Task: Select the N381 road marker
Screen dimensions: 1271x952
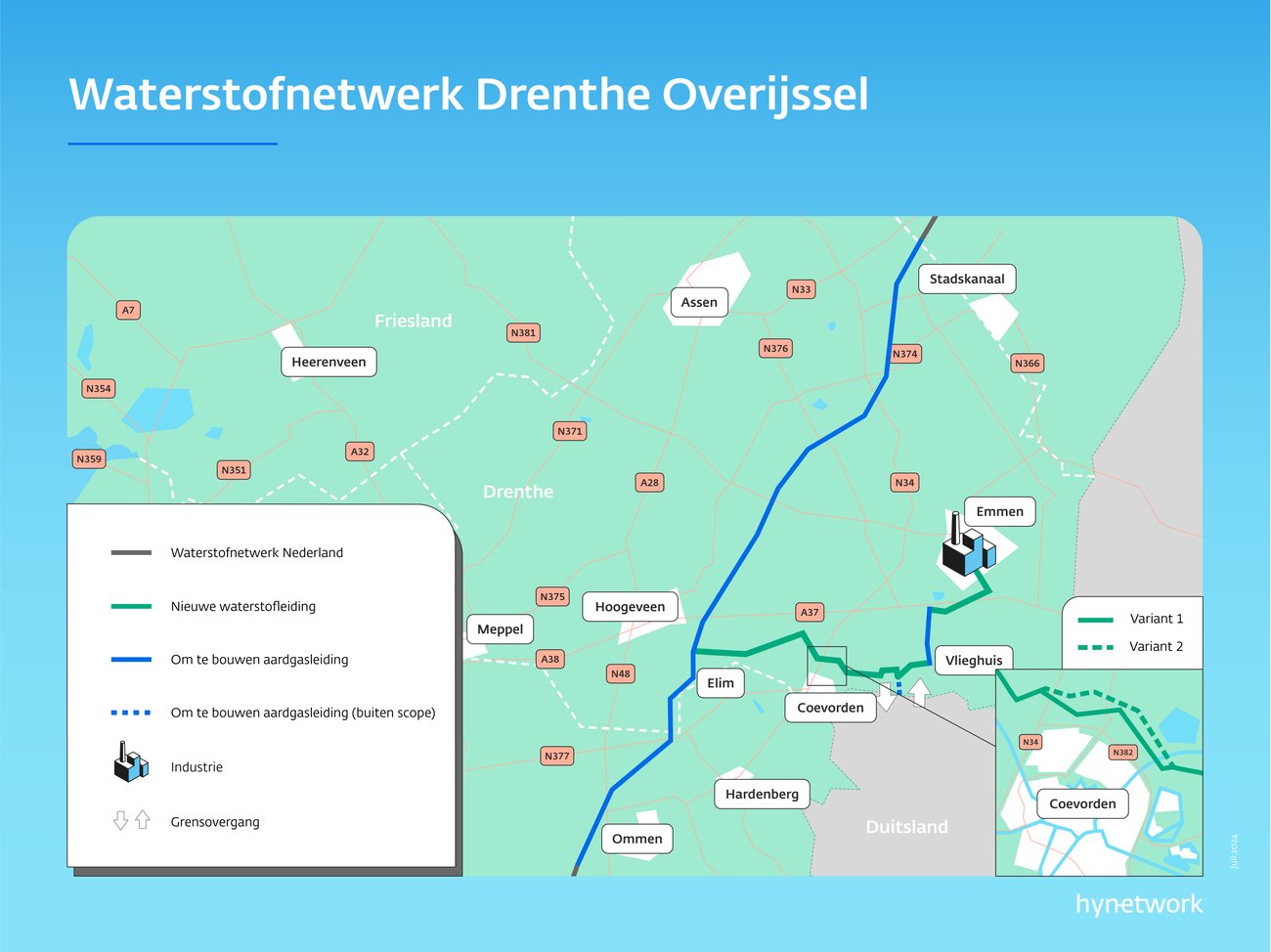Action: tap(524, 332)
